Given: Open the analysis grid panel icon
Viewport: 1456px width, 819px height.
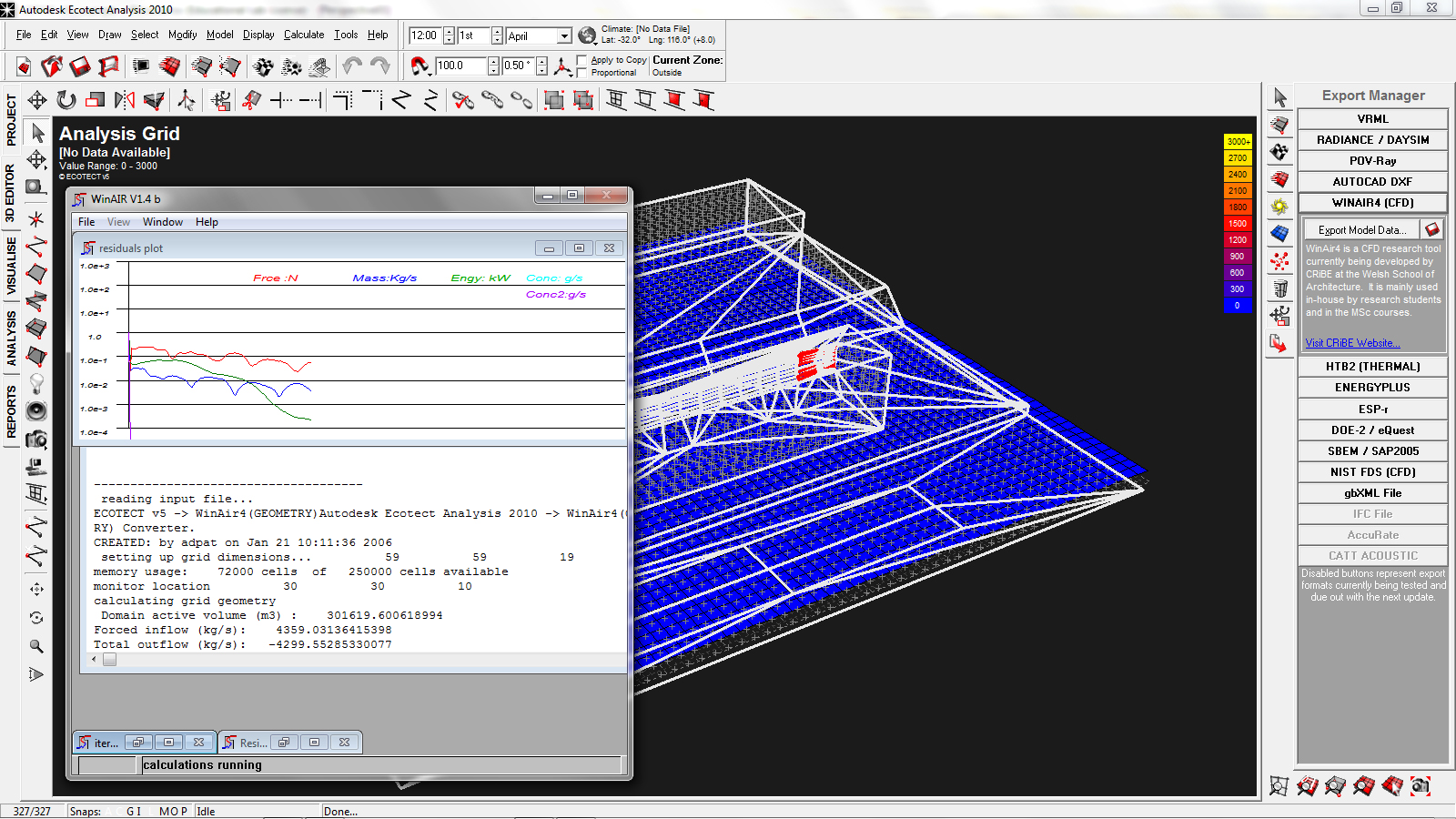Looking at the screenshot, I should click(x=1279, y=234).
